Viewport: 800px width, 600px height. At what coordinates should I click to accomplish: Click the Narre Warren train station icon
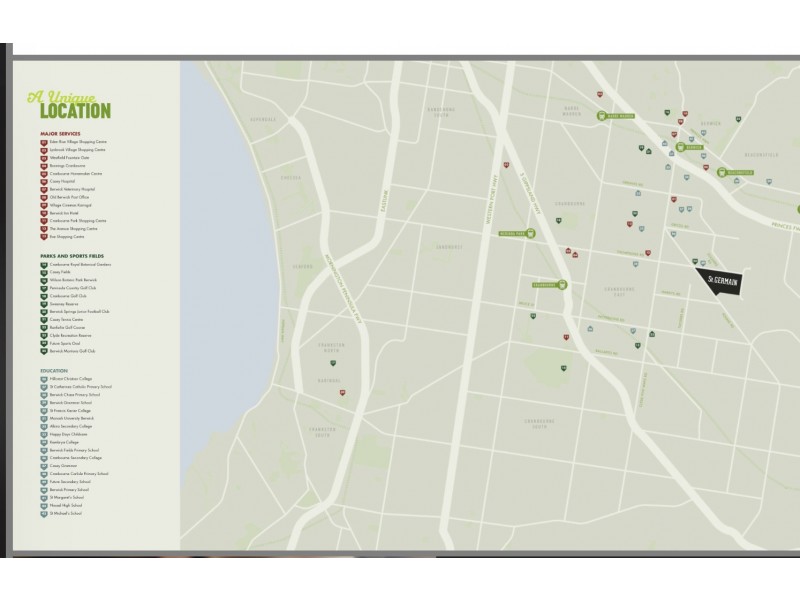[x=602, y=116]
